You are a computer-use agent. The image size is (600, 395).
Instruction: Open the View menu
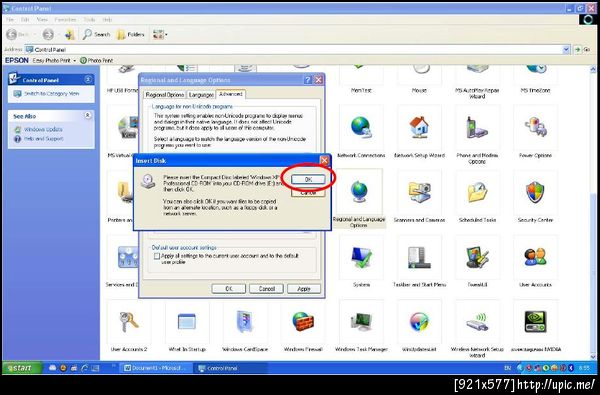point(42,19)
